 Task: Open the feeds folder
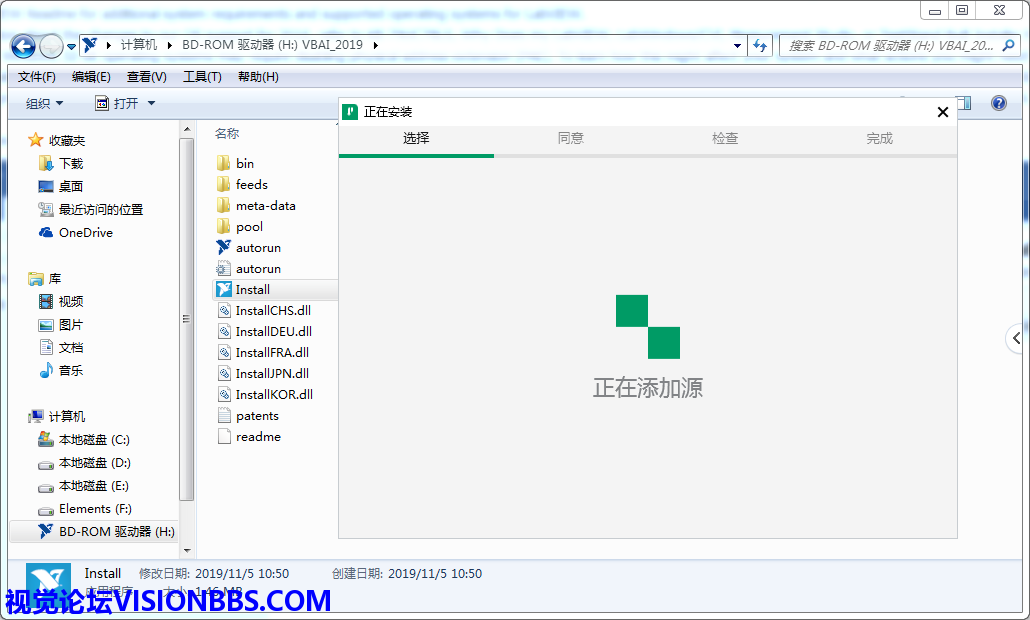(251, 184)
